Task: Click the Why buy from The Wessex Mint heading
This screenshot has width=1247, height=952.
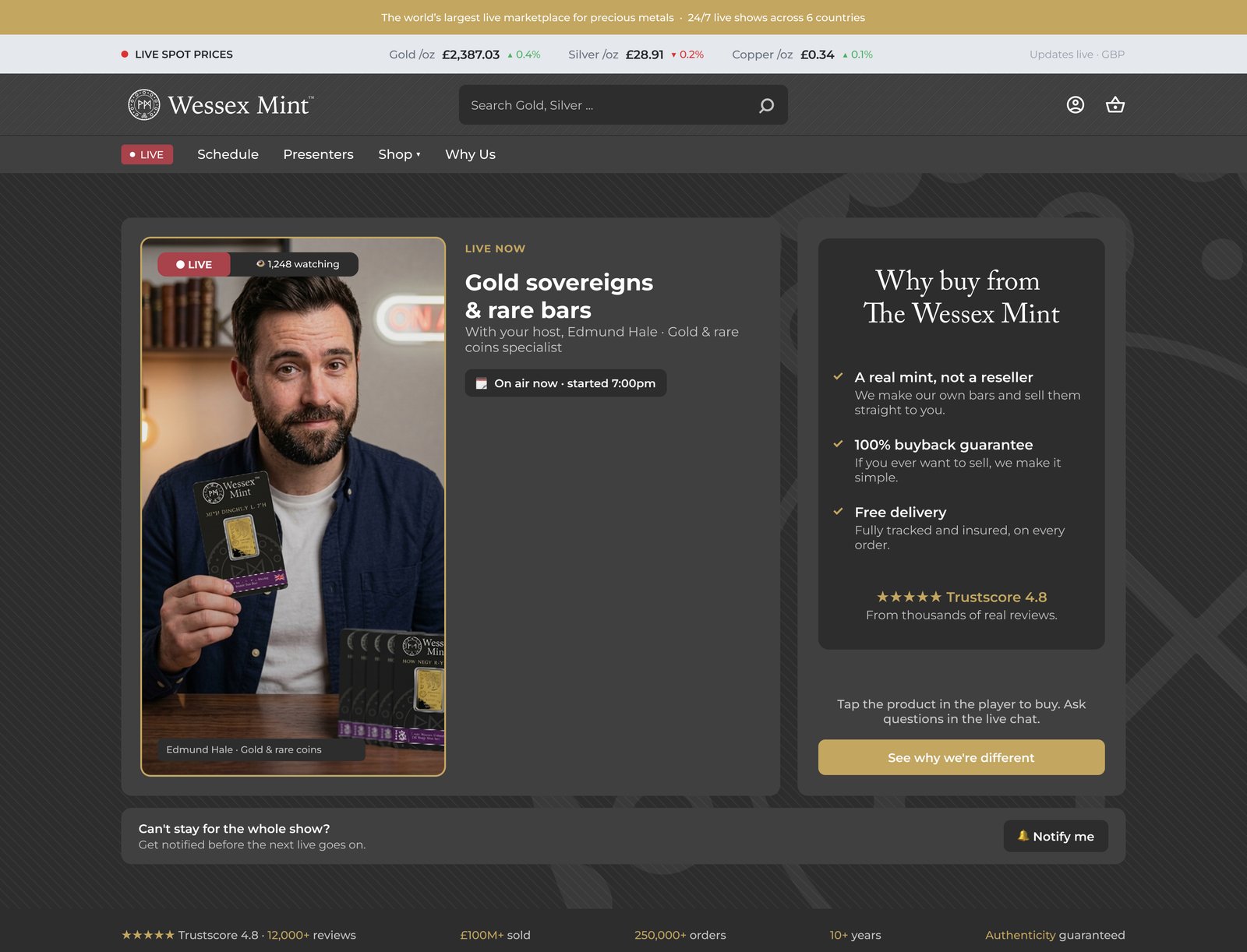Action: pos(961,297)
